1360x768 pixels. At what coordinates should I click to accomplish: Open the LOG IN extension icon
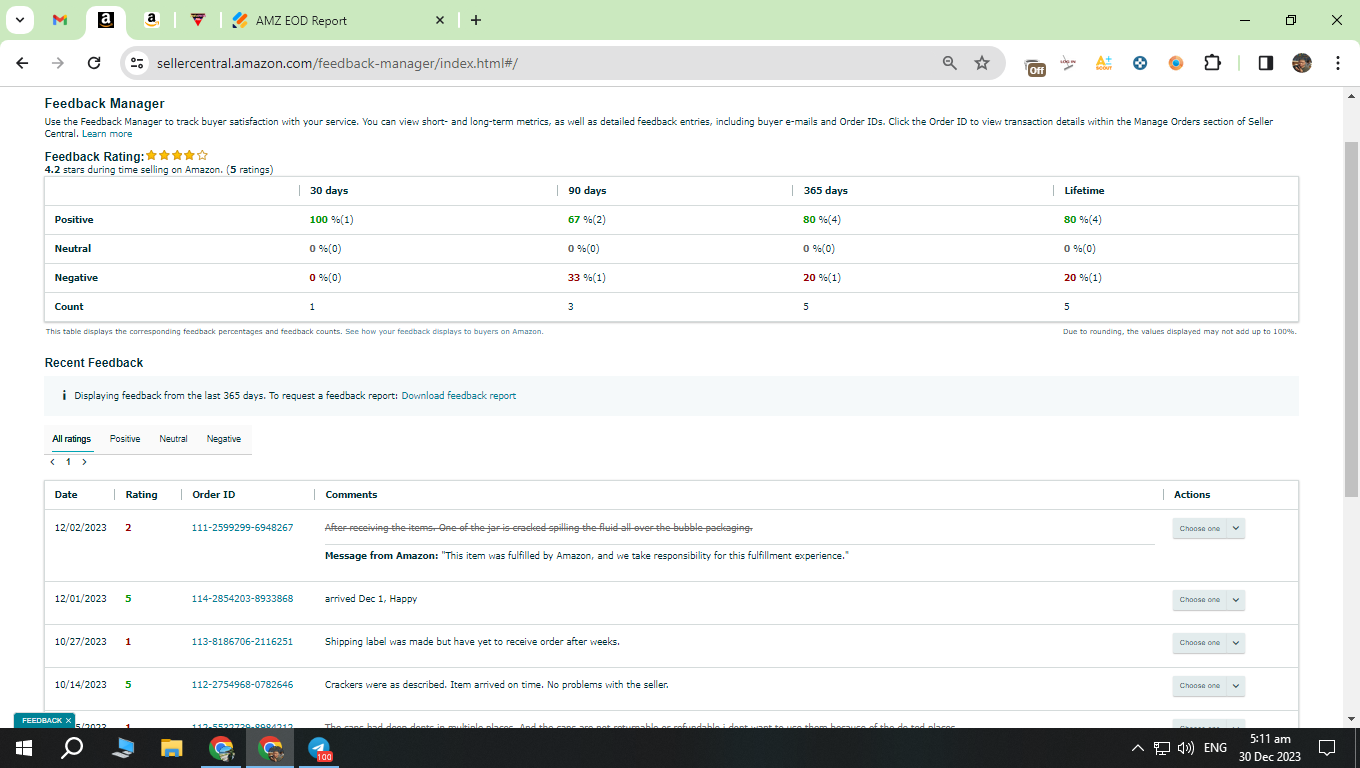(1068, 63)
